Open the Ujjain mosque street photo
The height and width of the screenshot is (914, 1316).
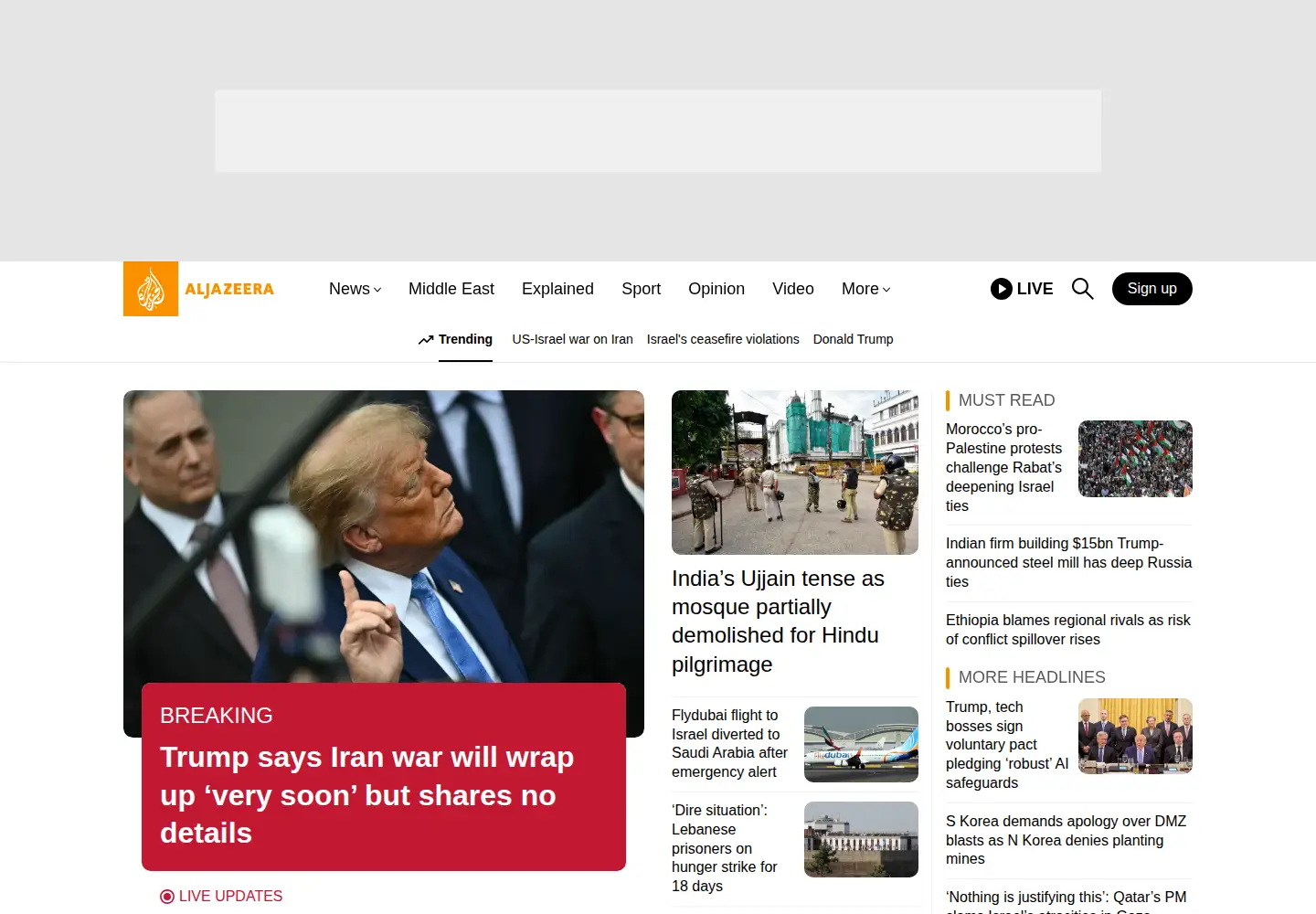tap(795, 473)
